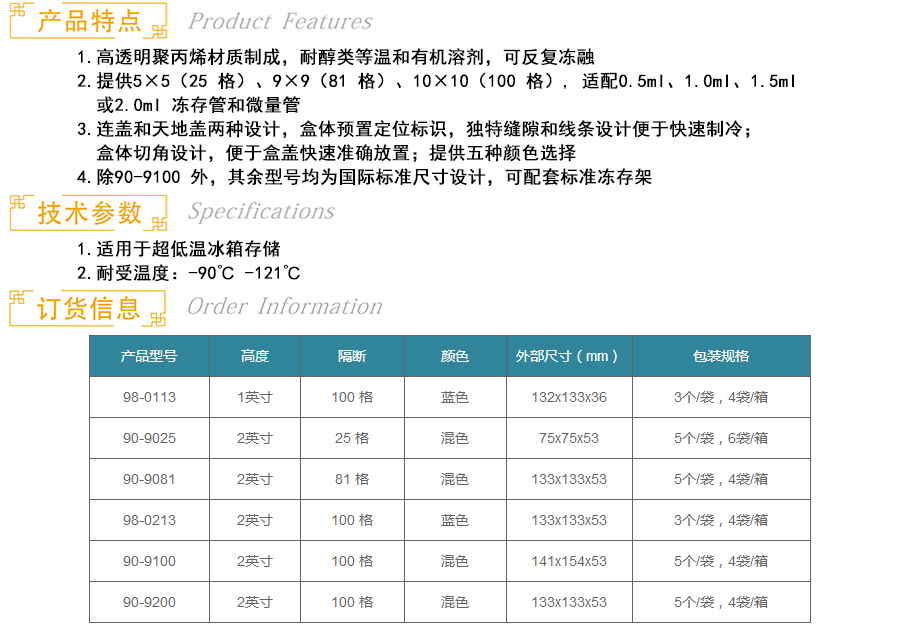
Task: Select the 订货信息 section heading
Action: [89, 308]
